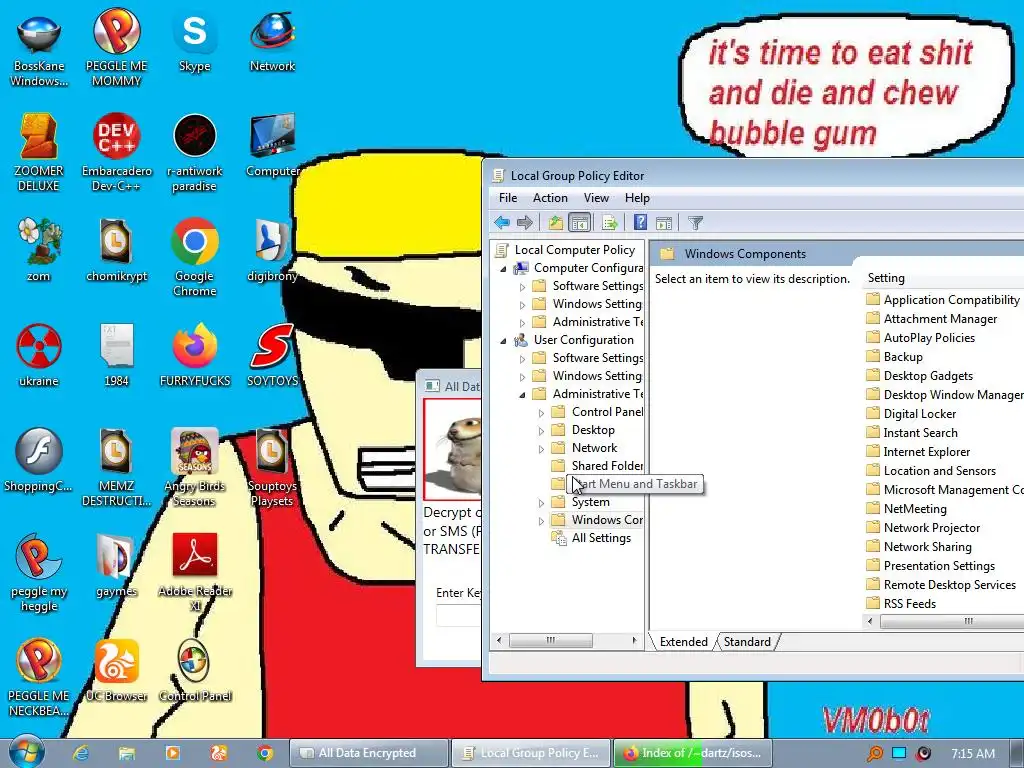The image size is (1024, 768).
Task: Open the zom desktop icon
Action: point(39,250)
